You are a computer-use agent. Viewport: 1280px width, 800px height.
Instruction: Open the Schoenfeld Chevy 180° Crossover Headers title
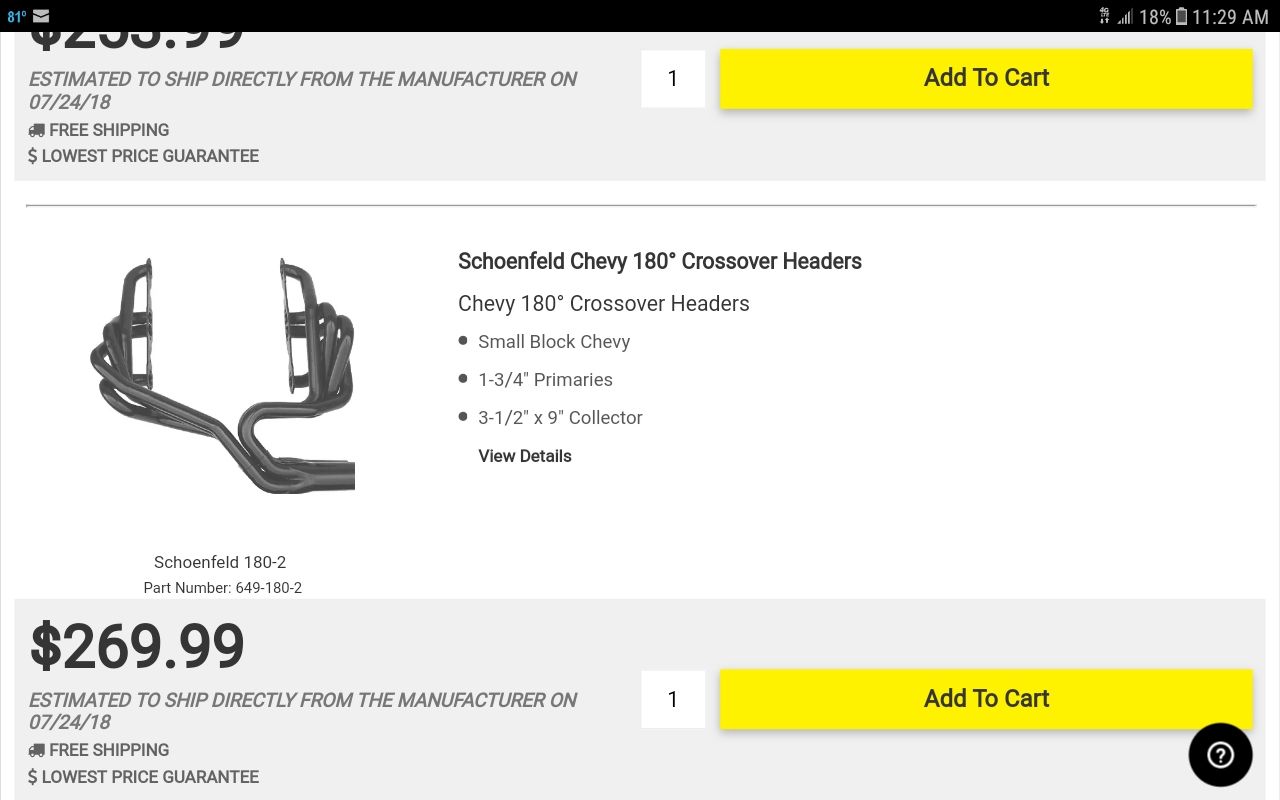click(659, 261)
